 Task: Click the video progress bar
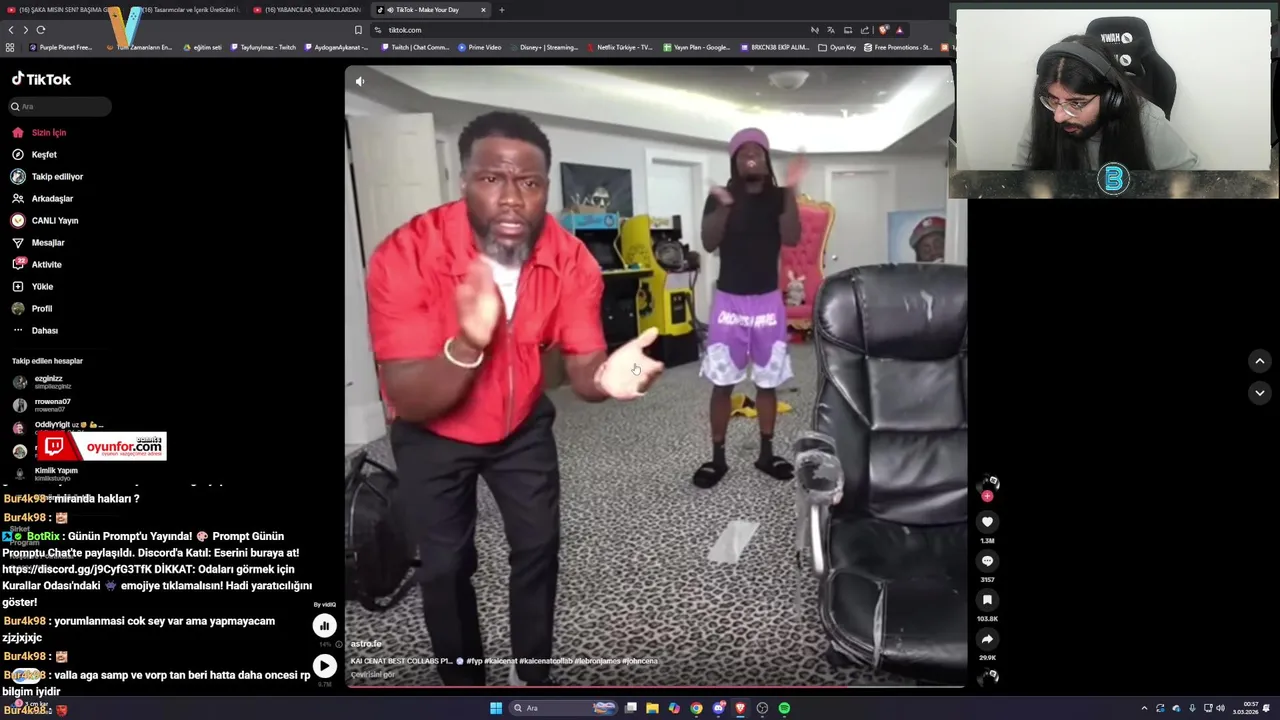[x=655, y=687]
